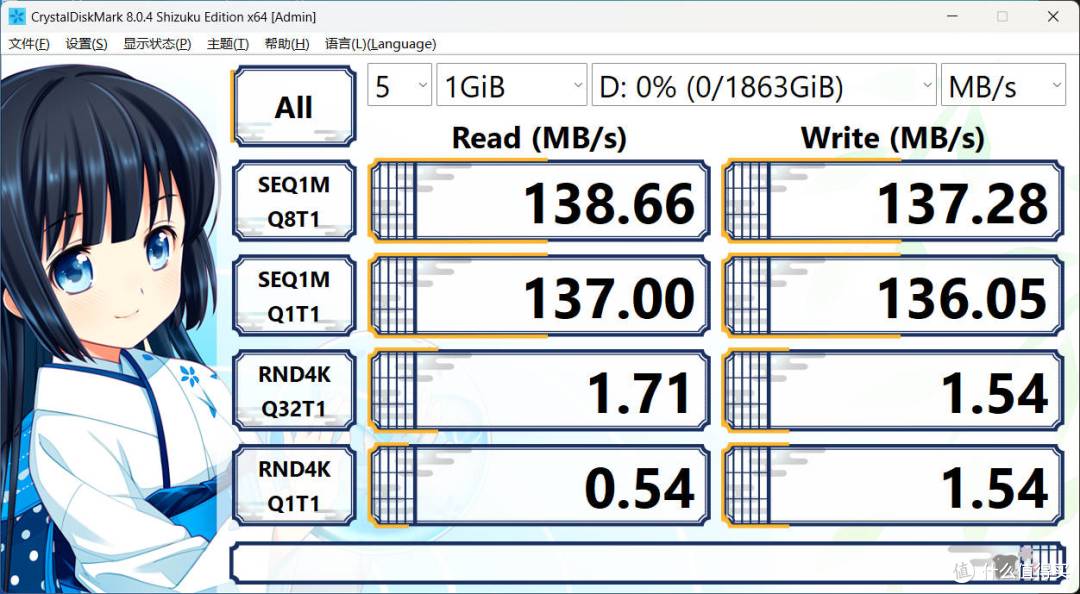1080x594 pixels.
Task: Open the test count dropdown showing 5
Action: coord(399,85)
